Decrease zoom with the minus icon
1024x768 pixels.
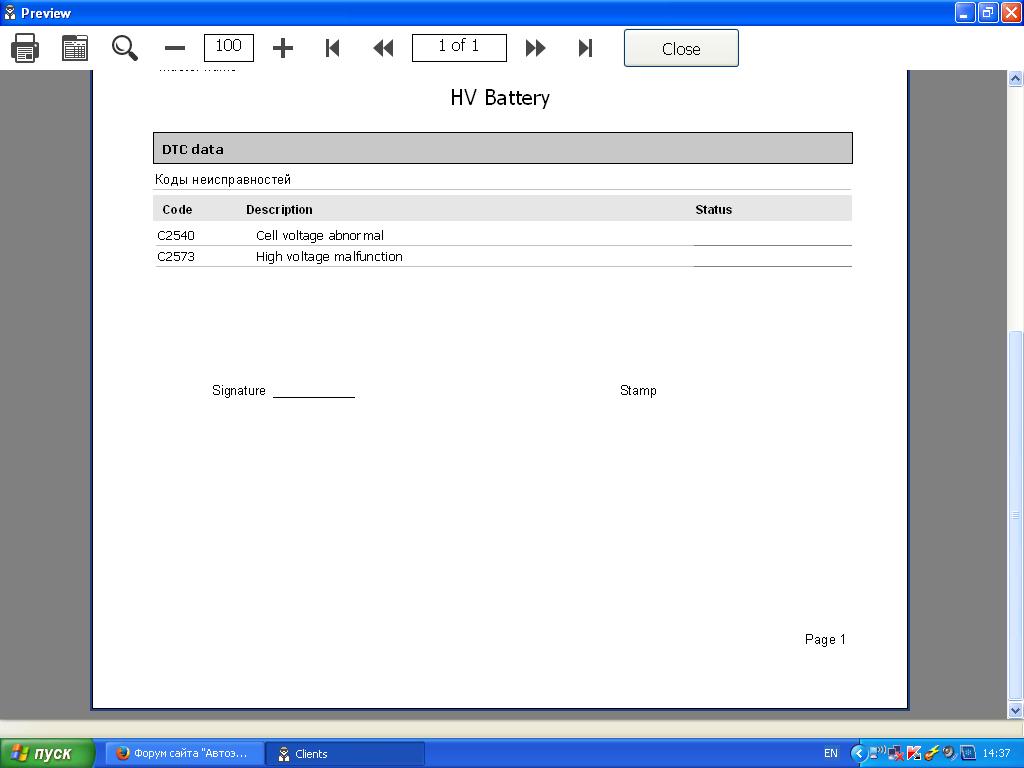point(174,48)
